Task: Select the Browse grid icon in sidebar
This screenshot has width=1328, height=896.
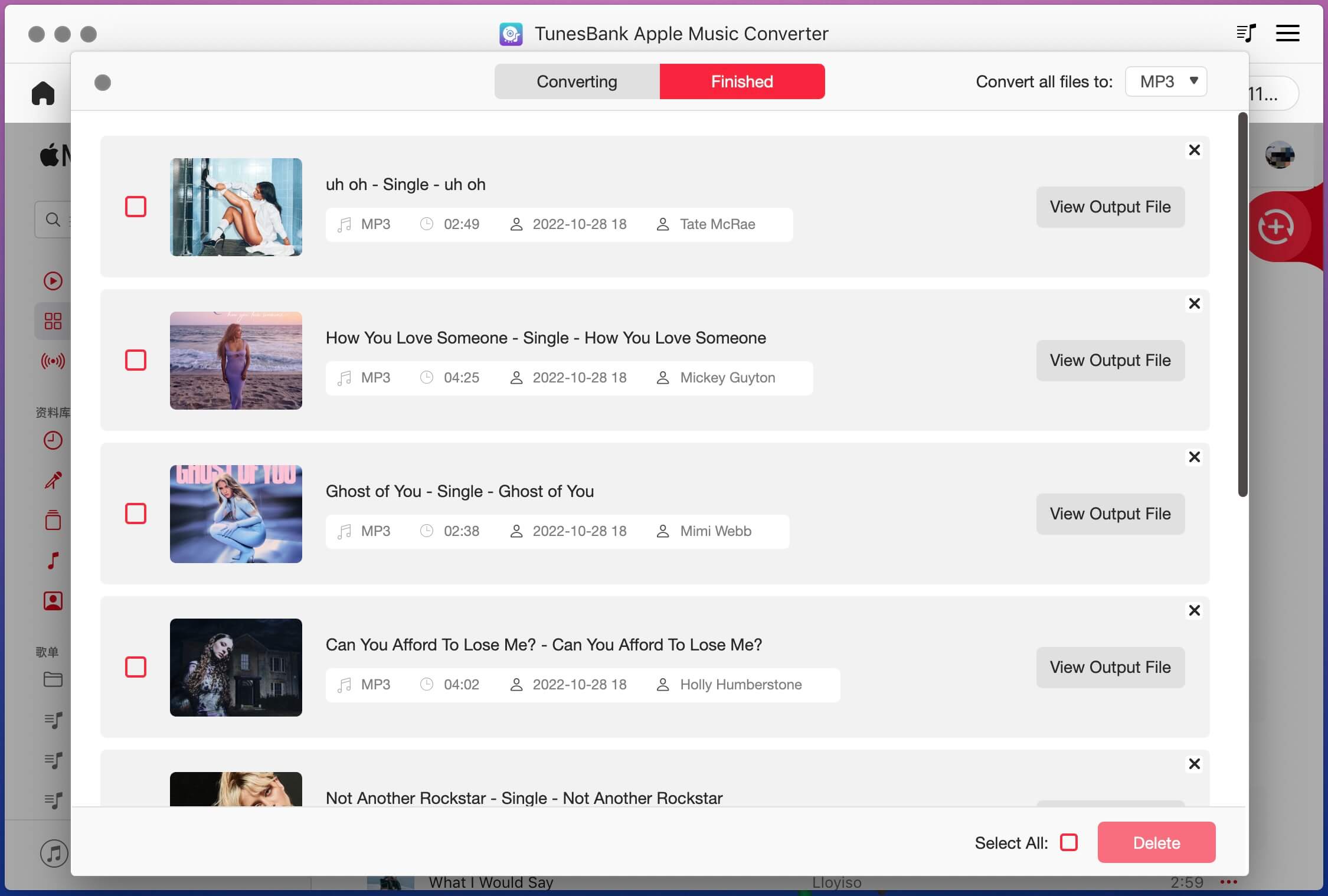Action: pyautogui.click(x=53, y=321)
